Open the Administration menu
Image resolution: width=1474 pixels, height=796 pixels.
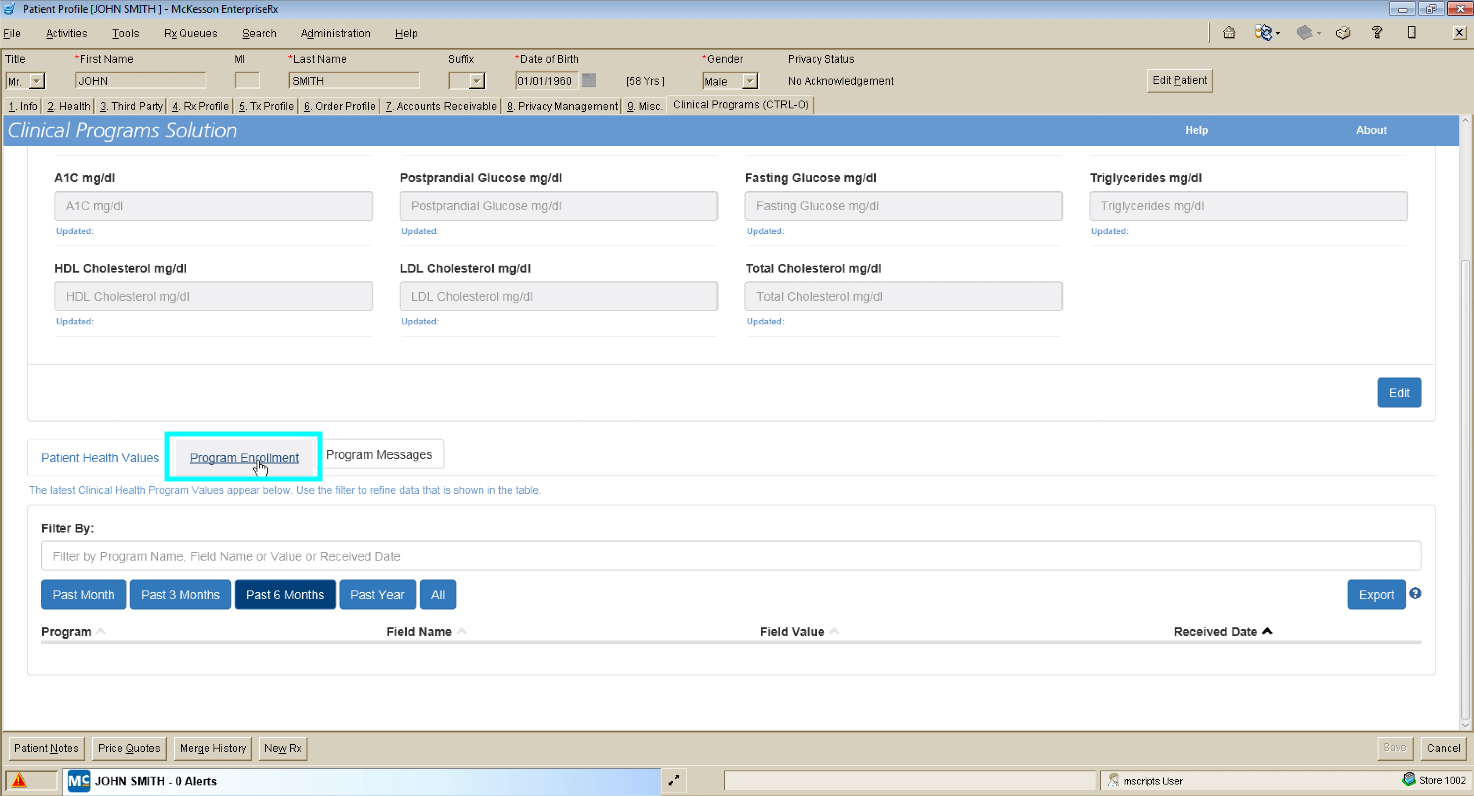(336, 33)
